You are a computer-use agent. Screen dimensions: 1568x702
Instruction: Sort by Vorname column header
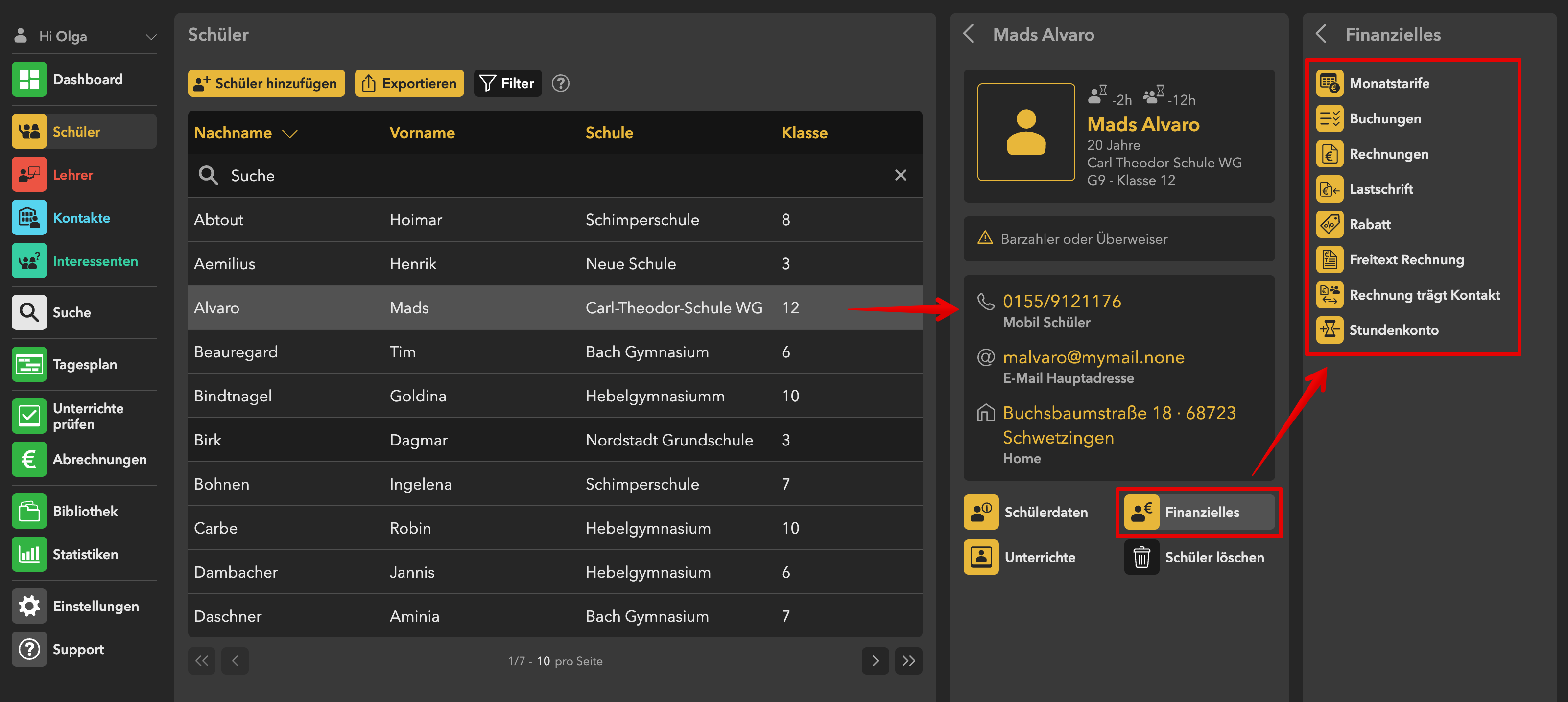pos(422,133)
